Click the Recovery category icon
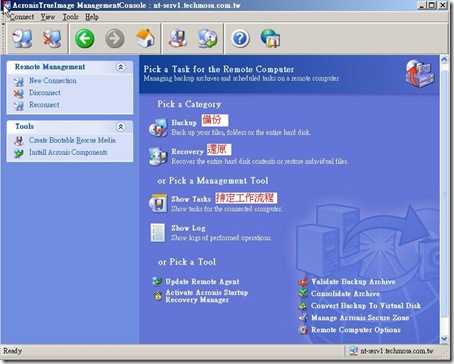The width and height of the screenshot is (454, 364). pyautogui.click(x=158, y=156)
